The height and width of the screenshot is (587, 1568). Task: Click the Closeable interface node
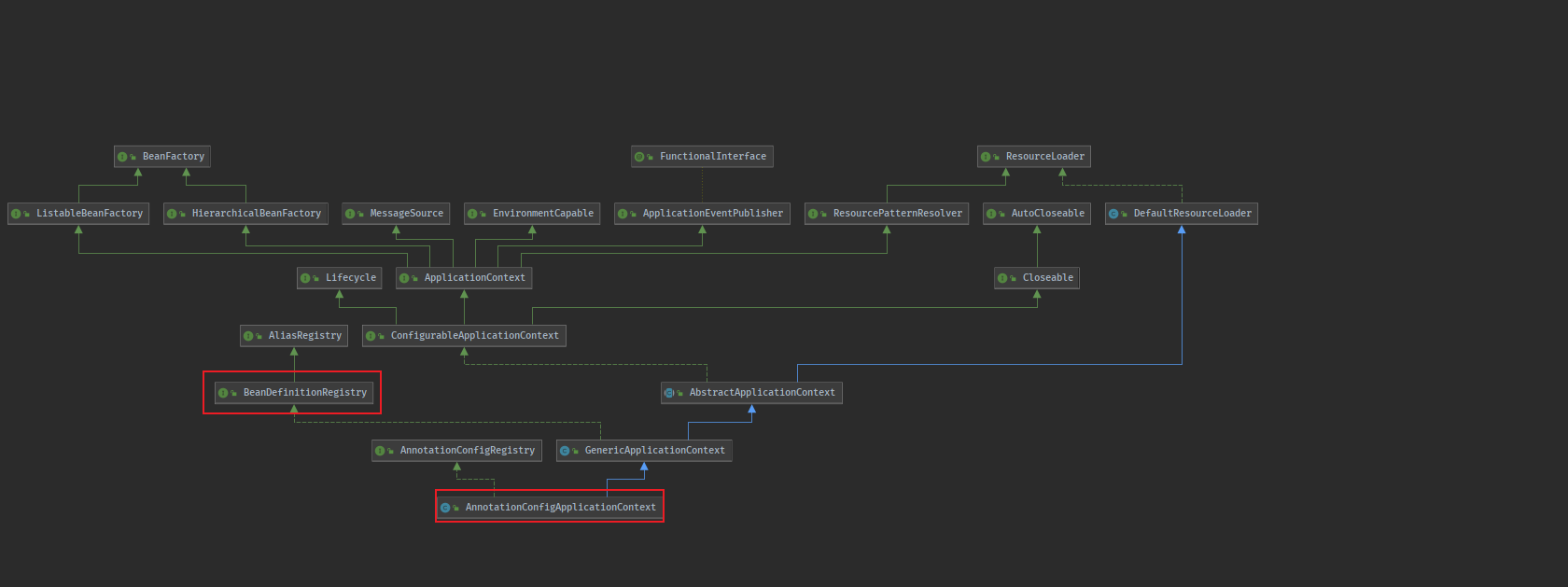pos(1037,278)
